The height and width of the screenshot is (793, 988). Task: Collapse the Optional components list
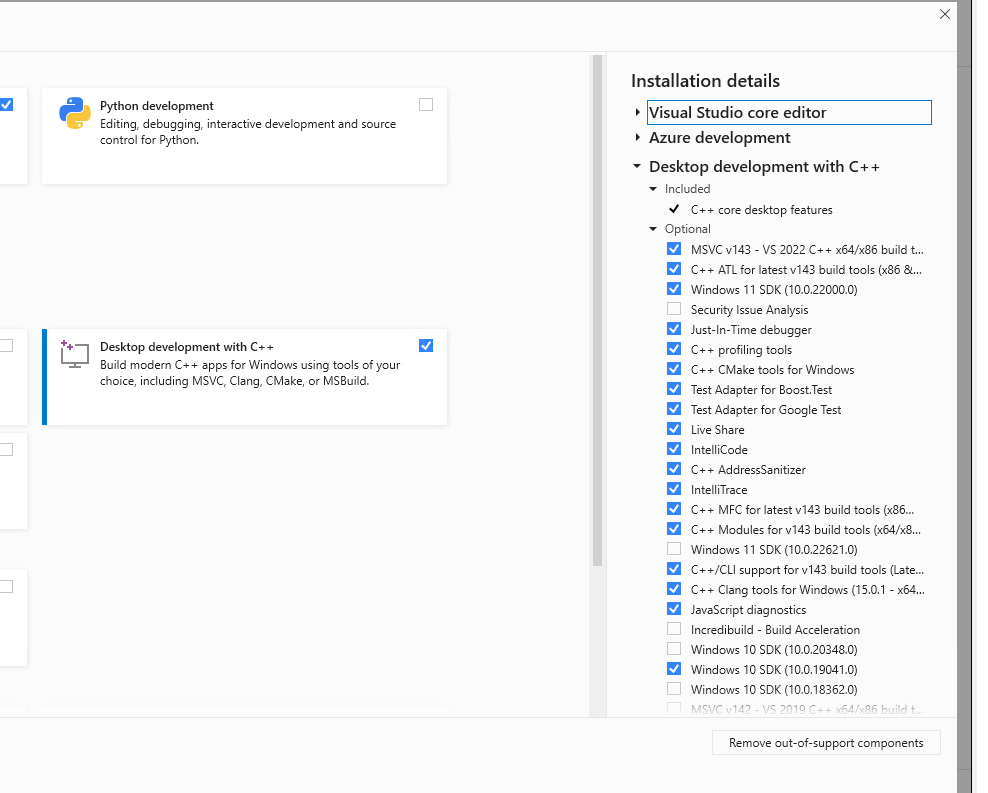pyautogui.click(x=655, y=228)
